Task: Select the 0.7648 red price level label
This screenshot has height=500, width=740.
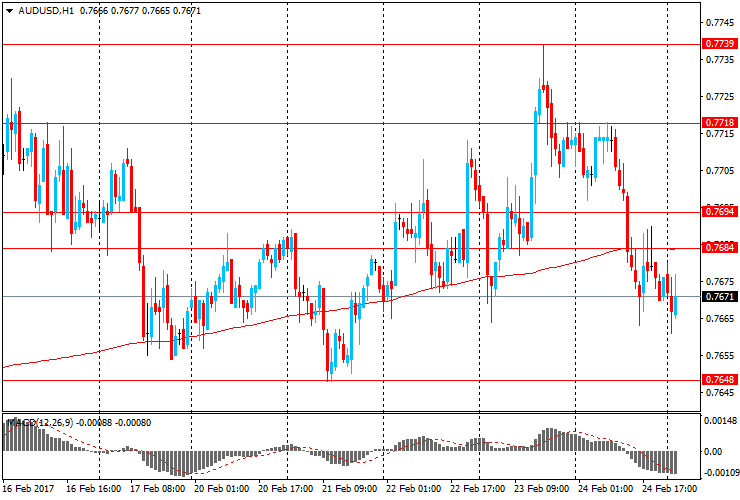Action: (x=719, y=380)
